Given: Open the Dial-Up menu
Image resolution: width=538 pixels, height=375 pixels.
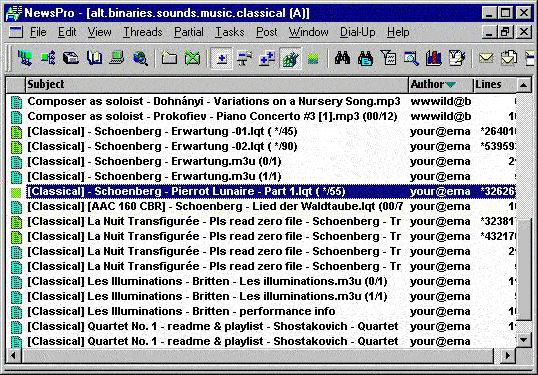Looking at the screenshot, I should click(x=358, y=32).
